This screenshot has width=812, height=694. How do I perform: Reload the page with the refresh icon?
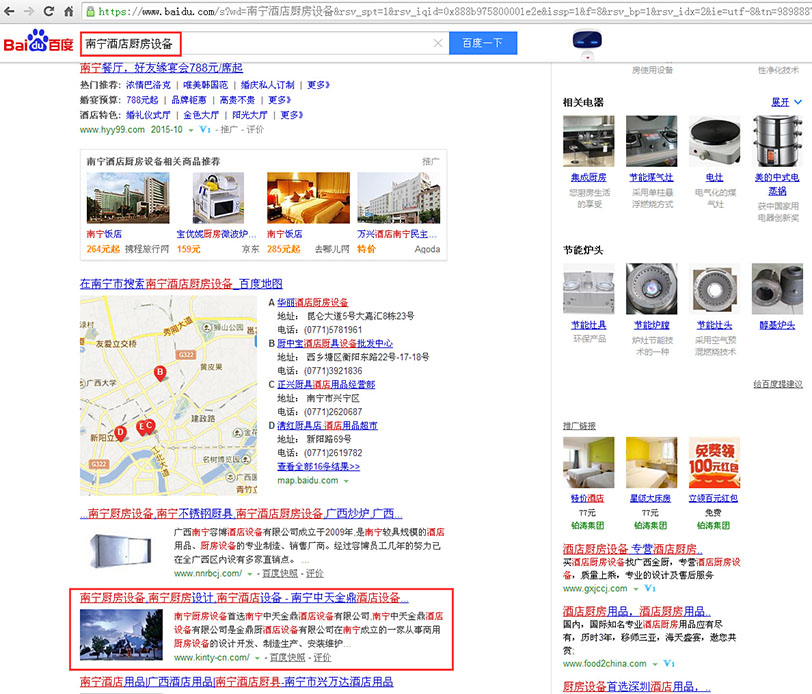(49, 11)
